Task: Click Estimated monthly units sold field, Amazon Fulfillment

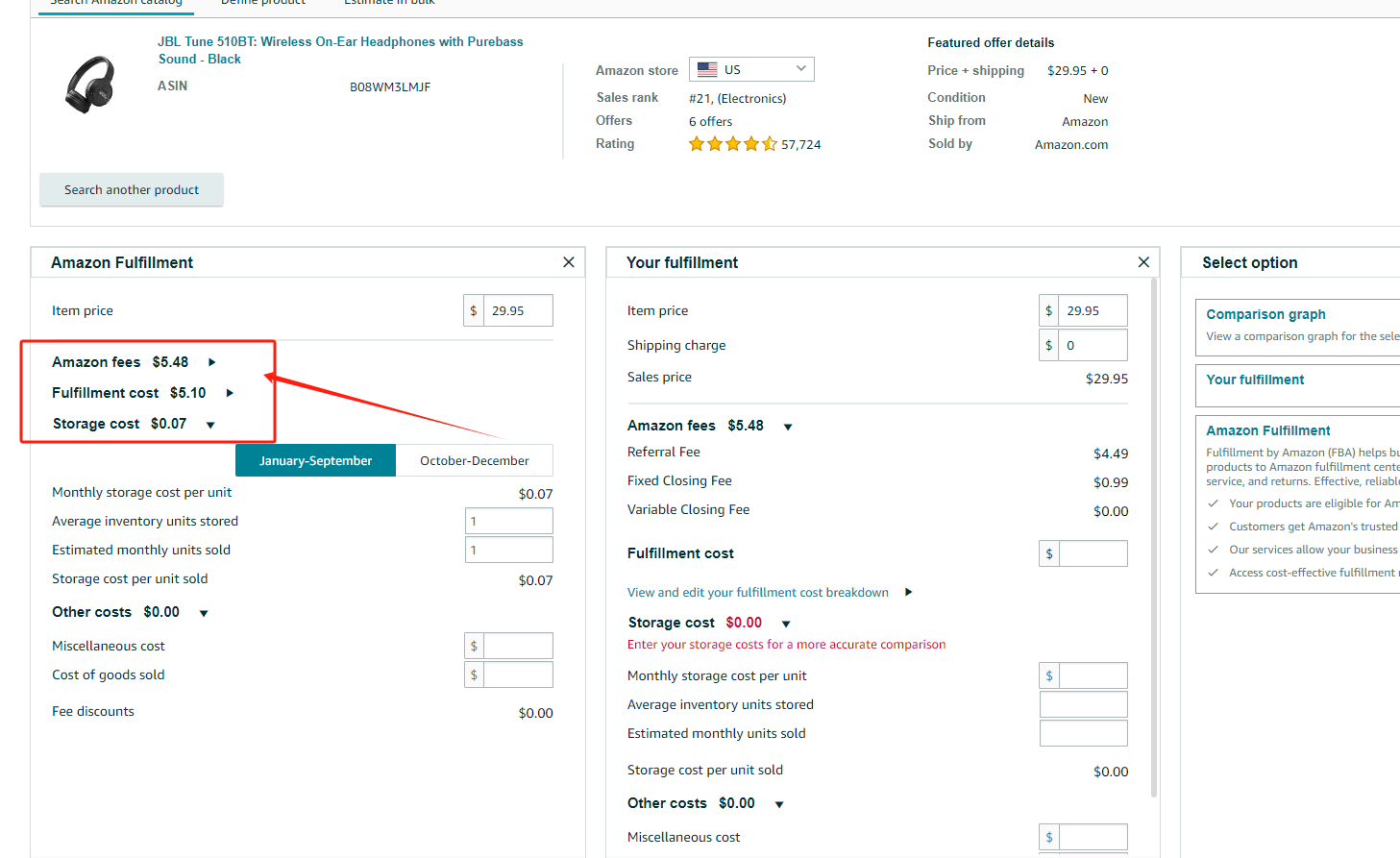Action: click(x=509, y=550)
